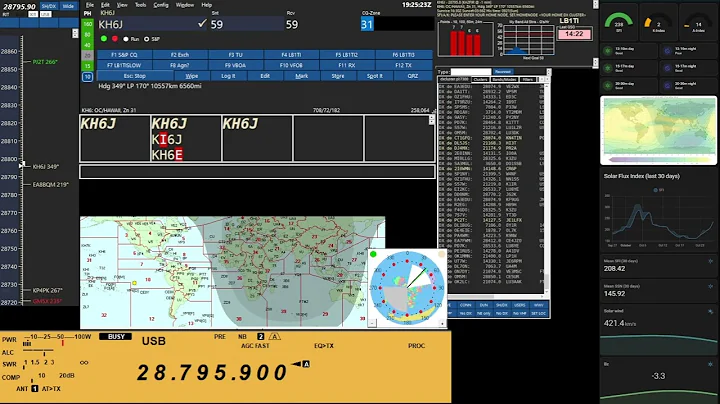Viewport: 720px width, 404px height.
Task: Click the antenna A triangle icon on radio panel
Action: (275, 337)
